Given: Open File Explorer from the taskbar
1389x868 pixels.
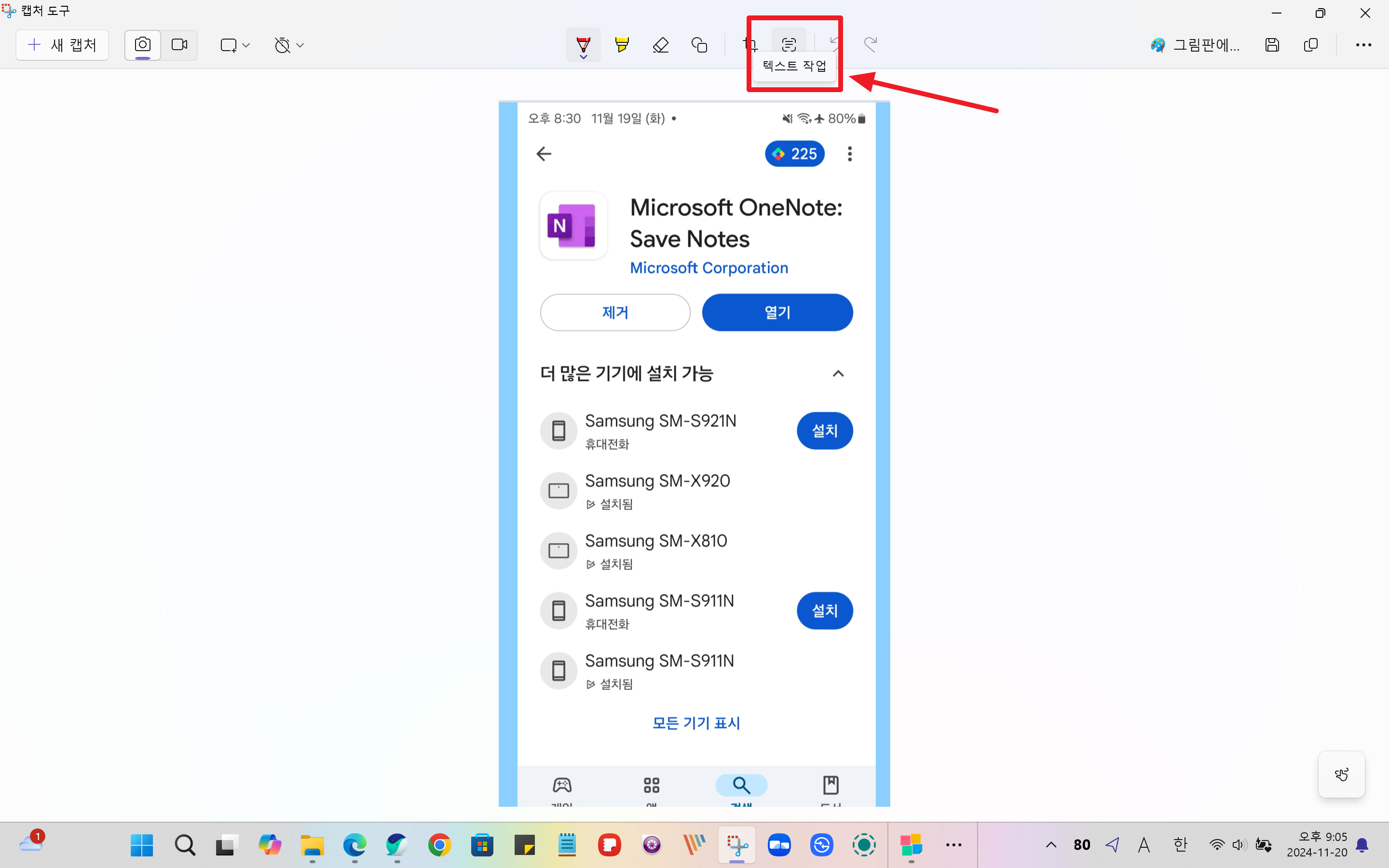Looking at the screenshot, I should (x=312, y=845).
